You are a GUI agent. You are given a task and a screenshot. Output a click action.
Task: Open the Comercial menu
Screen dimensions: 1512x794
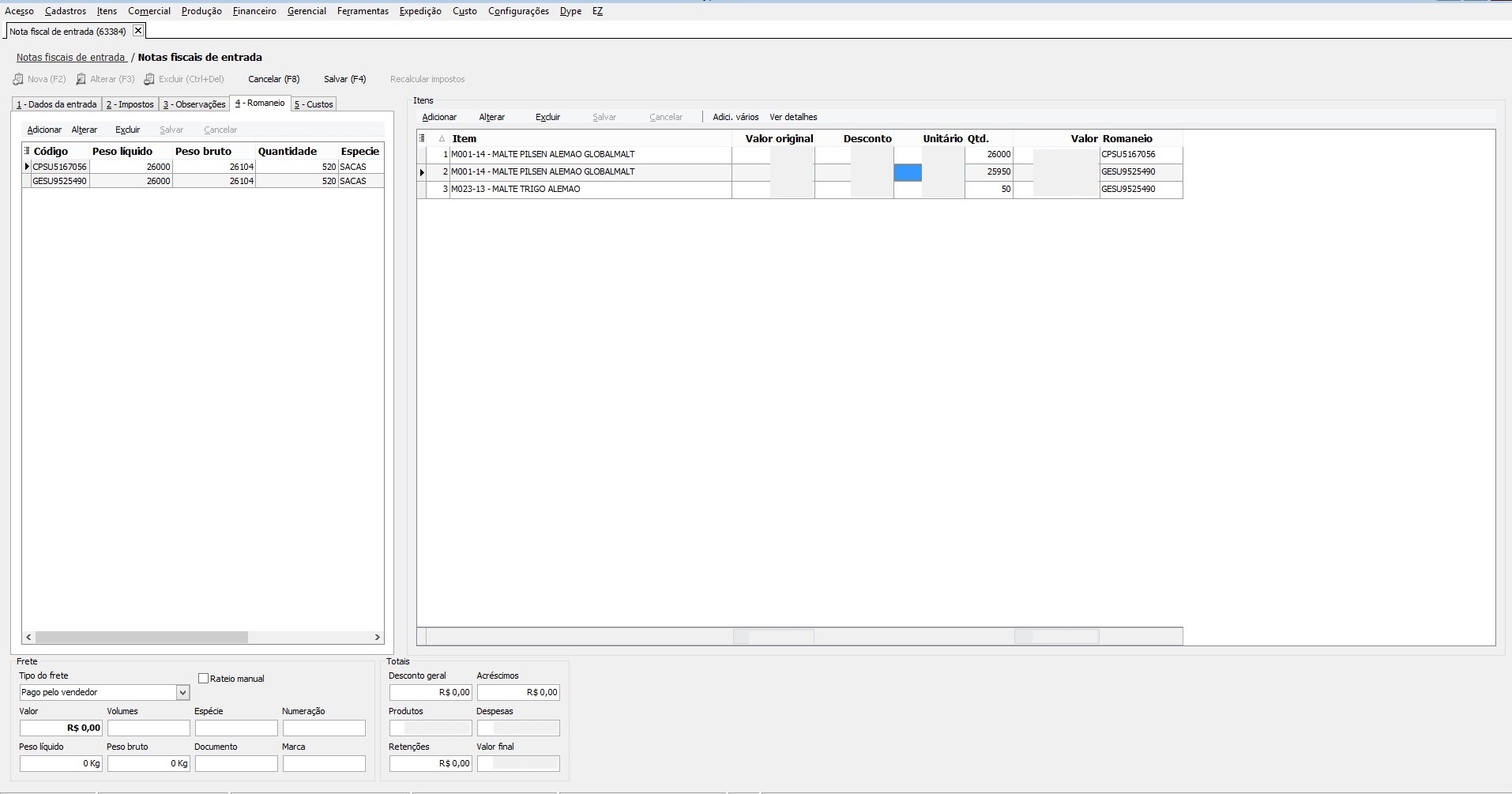tap(149, 11)
